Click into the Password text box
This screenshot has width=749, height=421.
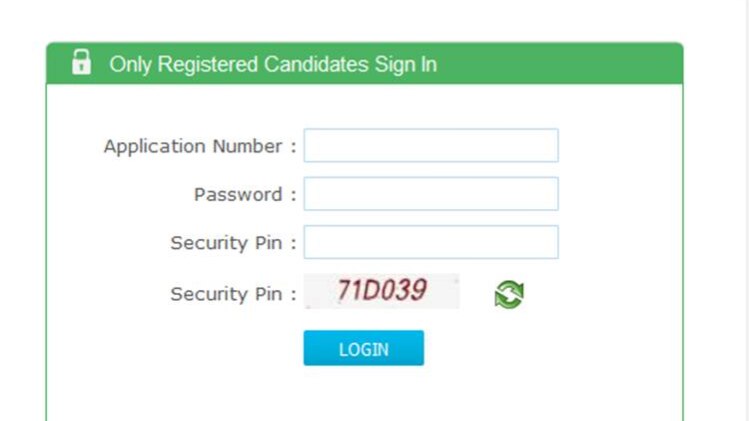point(430,194)
